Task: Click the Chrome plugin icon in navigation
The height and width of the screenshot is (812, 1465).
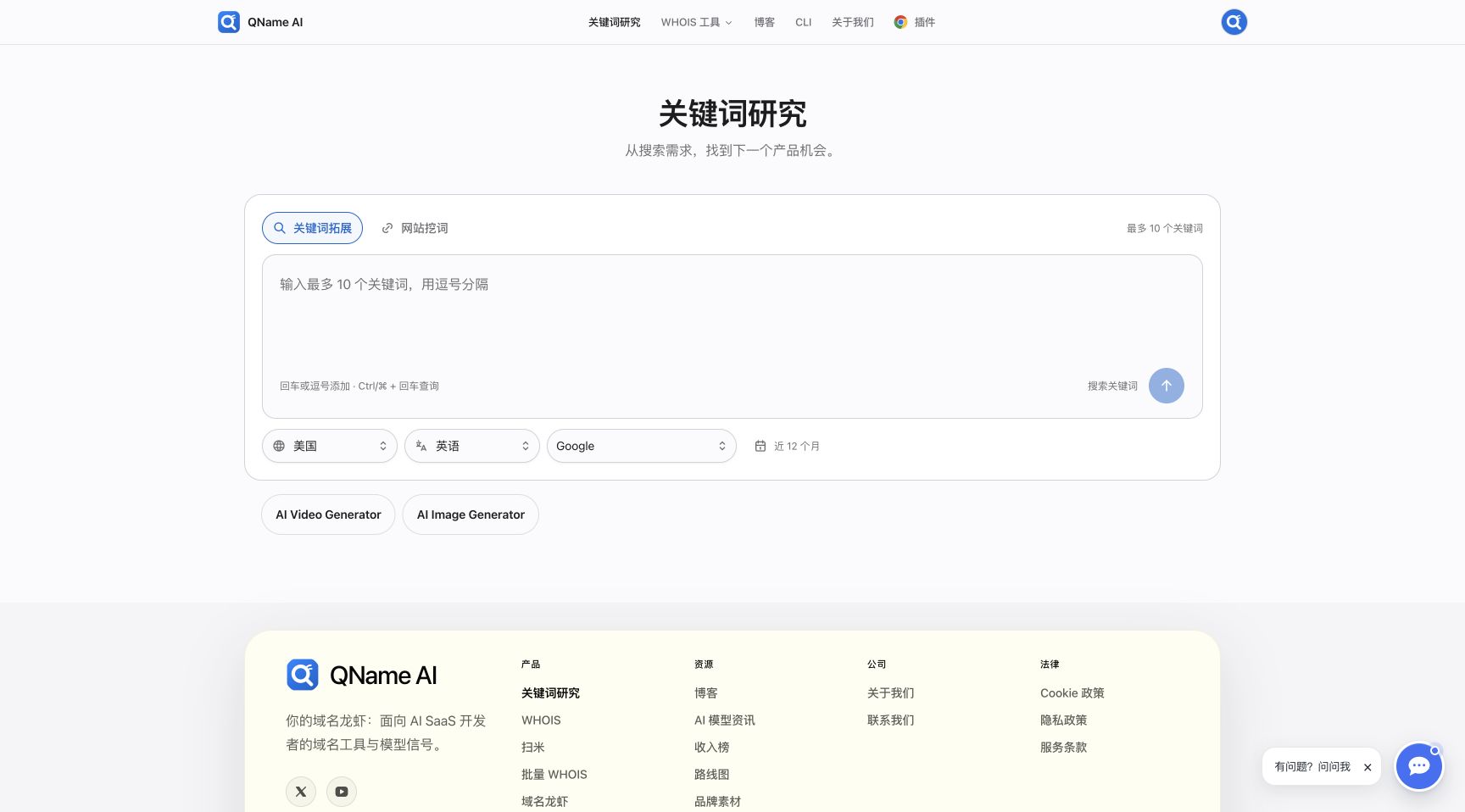Action: pyautogui.click(x=900, y=22)
